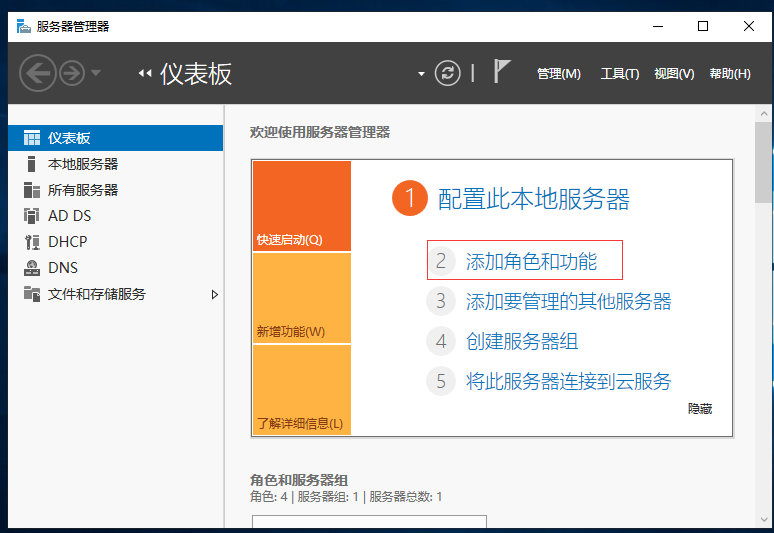Click the forward navigation arrow
Screen dimensions: 774x533
pyautogui.click(x=72, y=74)
